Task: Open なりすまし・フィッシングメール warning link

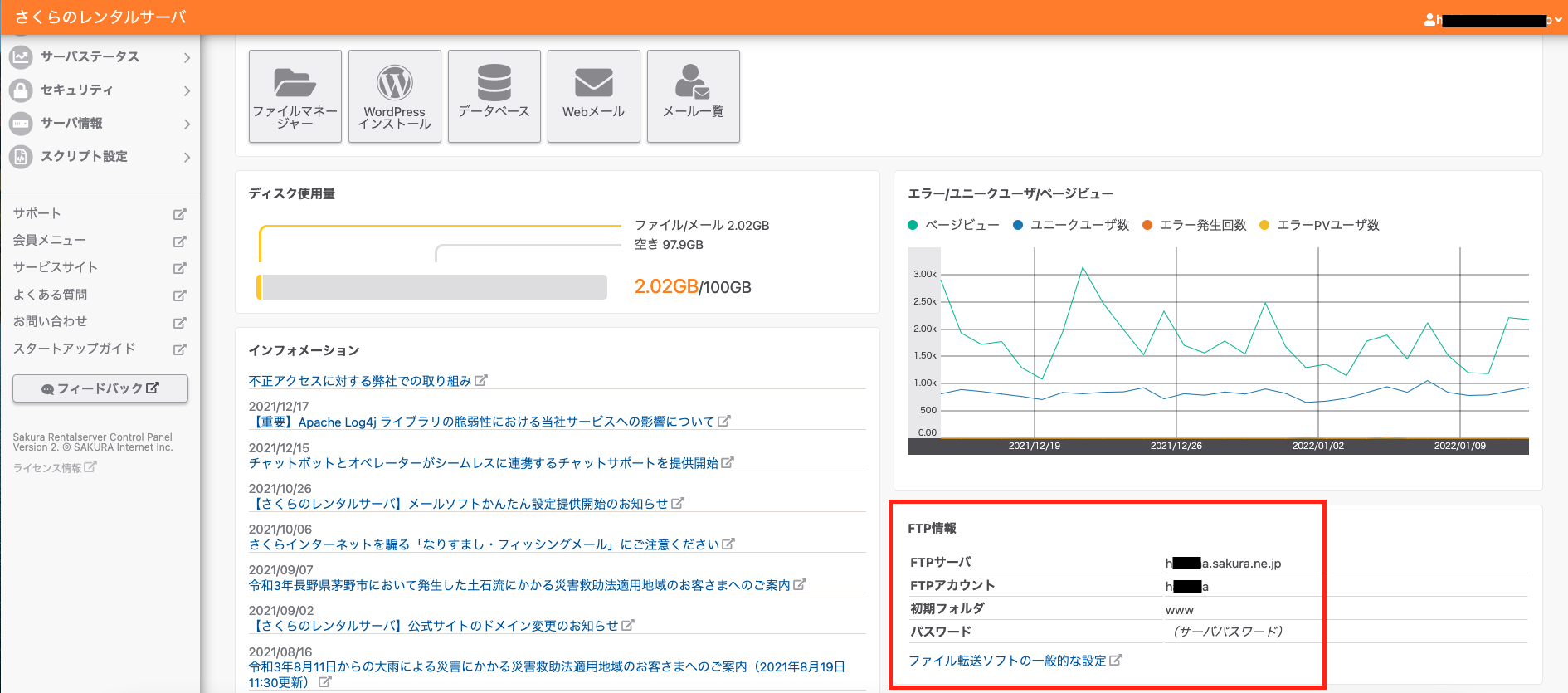Action: (485, 544)
